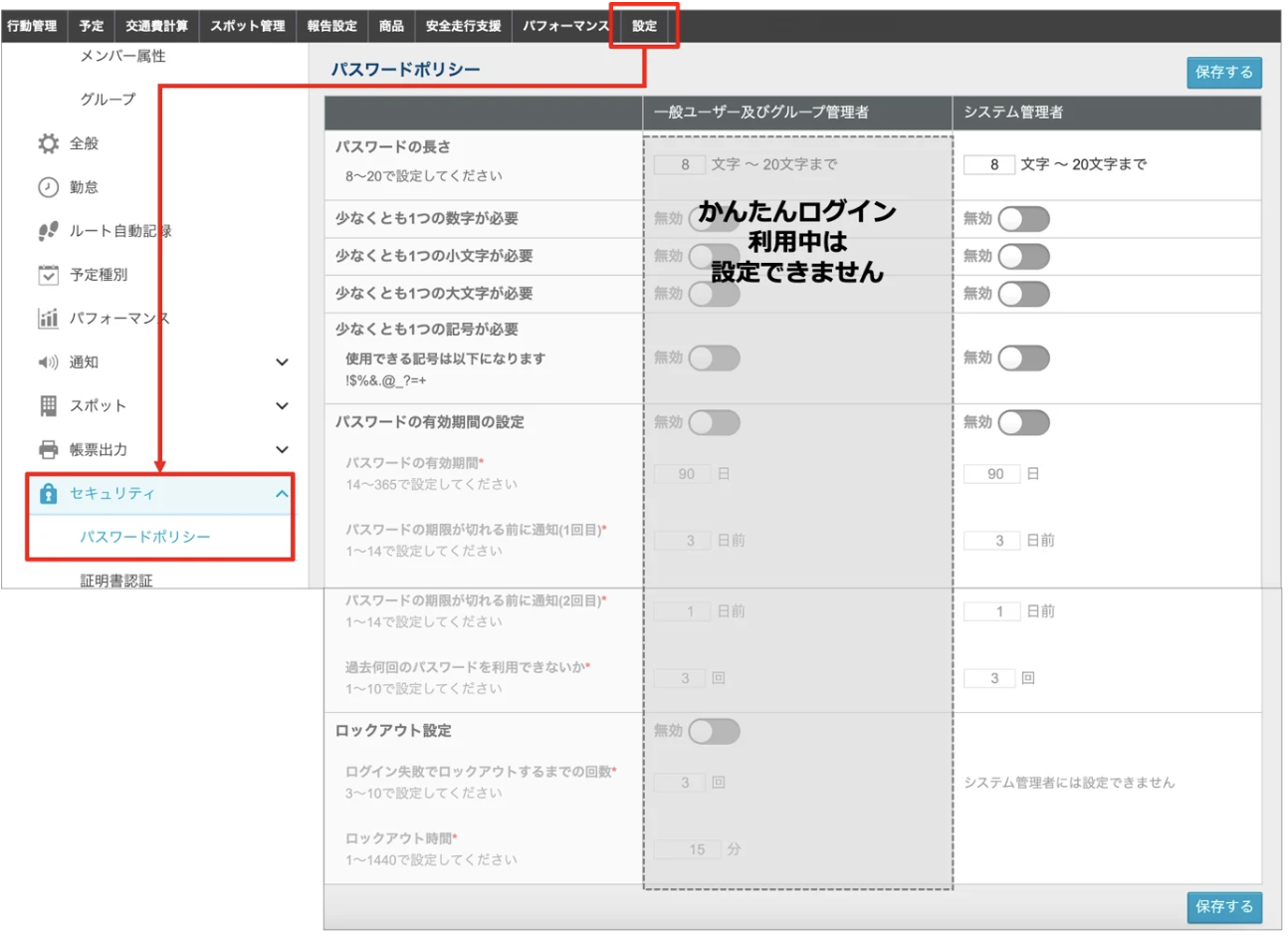Viewport: 1288px width, 940px height.
Task: Toggle general user password expiry switch
Action: (x=714, y=423)
